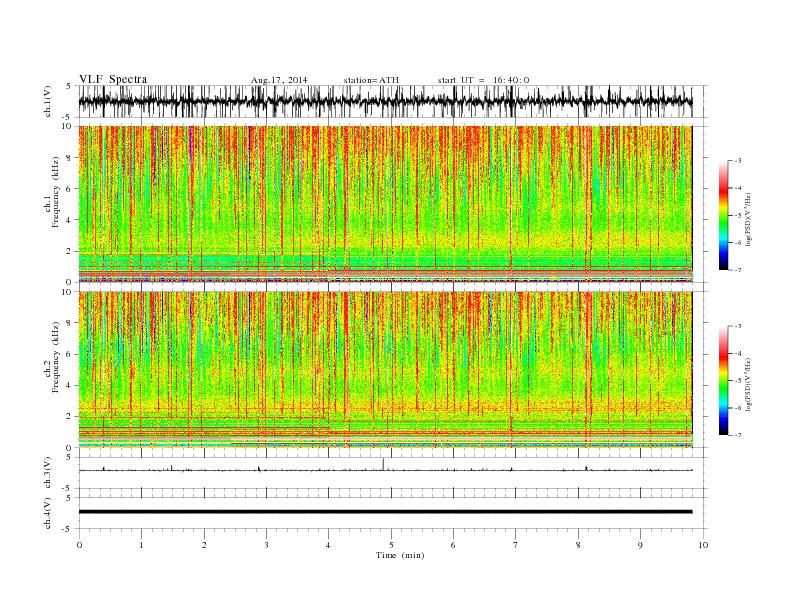
Task: Click inside the ch.1 frequency spectrogram
Action: 385,204
